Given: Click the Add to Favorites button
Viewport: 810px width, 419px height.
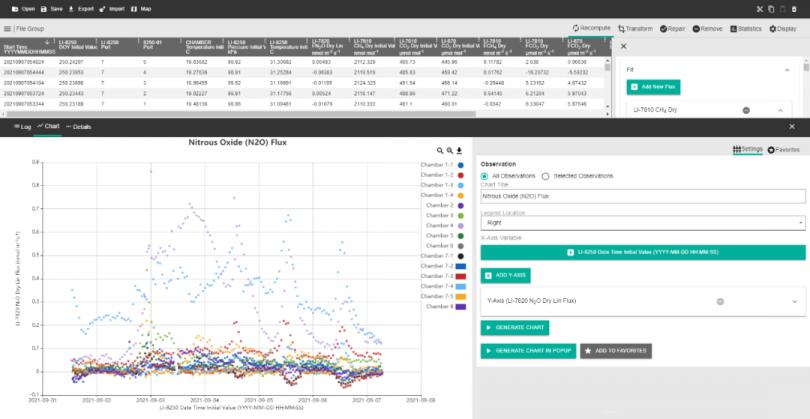Looking at the screenshot, I should pyautogui.click(x=618, y=351).
